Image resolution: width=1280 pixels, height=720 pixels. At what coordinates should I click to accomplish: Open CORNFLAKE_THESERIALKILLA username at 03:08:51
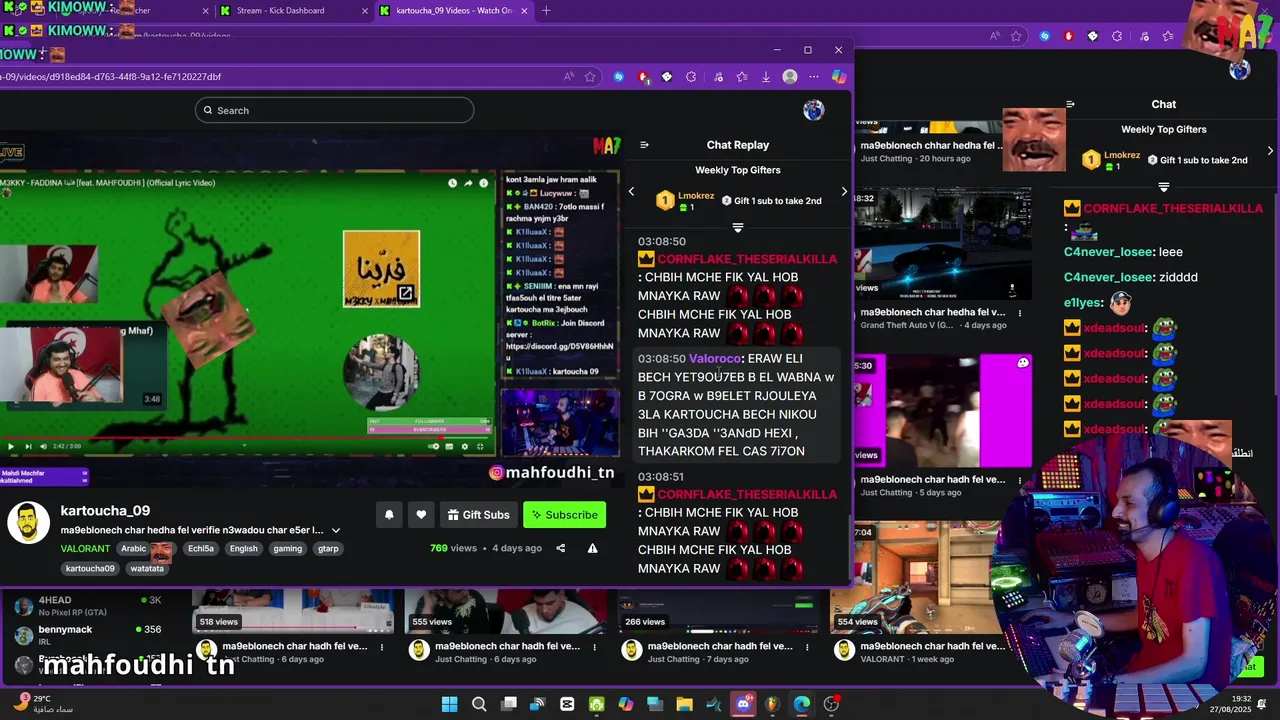click(747, 494)
